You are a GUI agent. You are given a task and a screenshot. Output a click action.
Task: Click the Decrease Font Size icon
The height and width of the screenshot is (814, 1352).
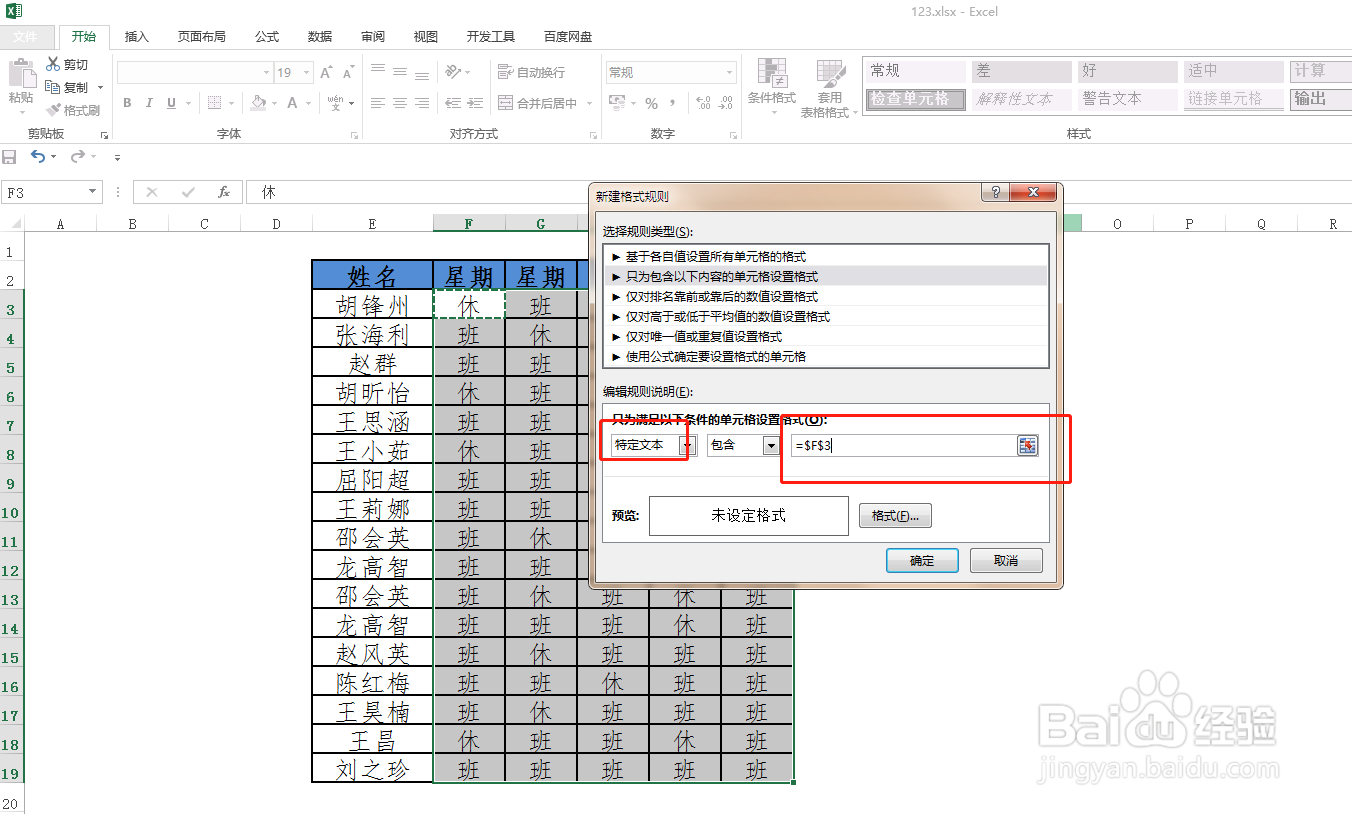(348, 72)
